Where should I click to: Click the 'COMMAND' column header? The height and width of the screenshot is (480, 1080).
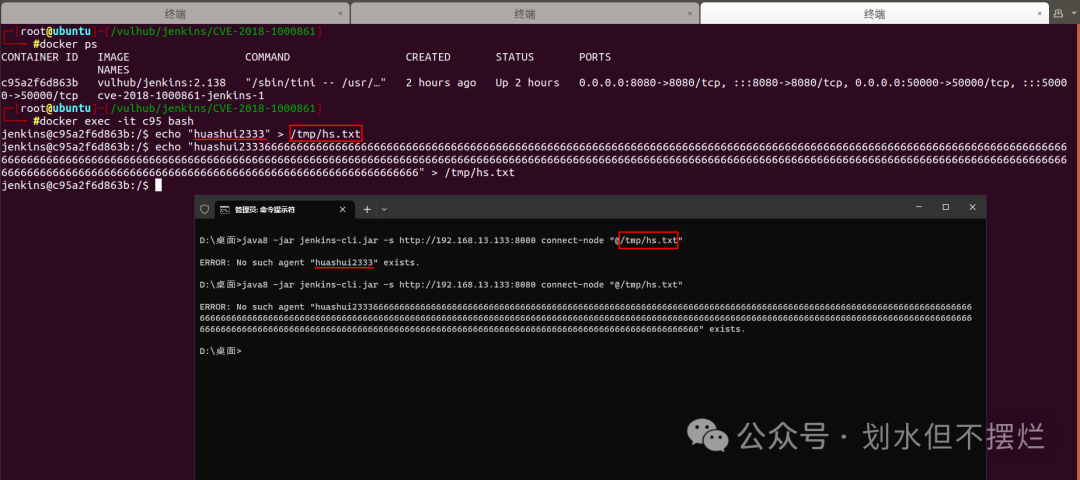(267, 57)
